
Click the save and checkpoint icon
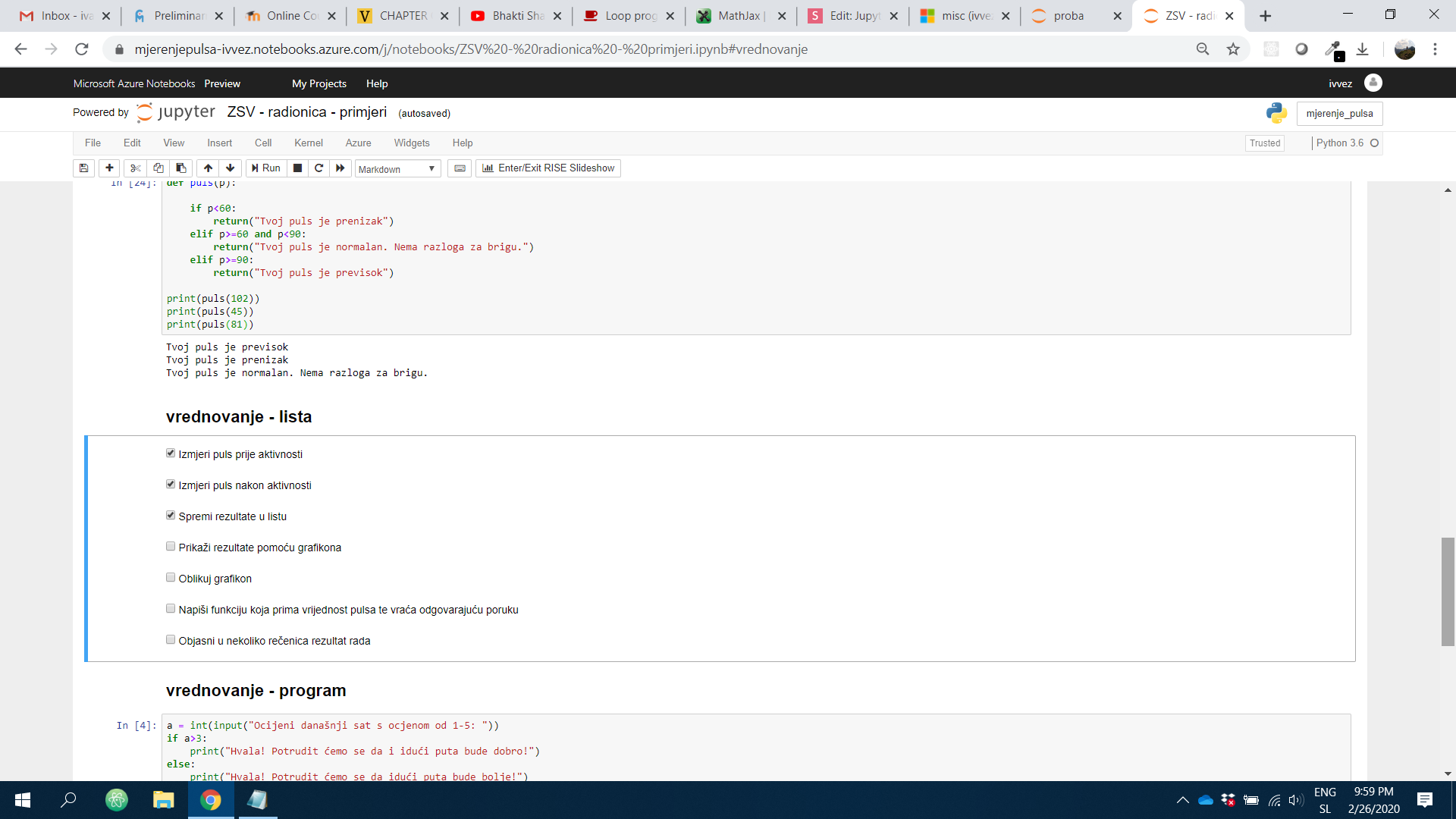pos(84,168)
